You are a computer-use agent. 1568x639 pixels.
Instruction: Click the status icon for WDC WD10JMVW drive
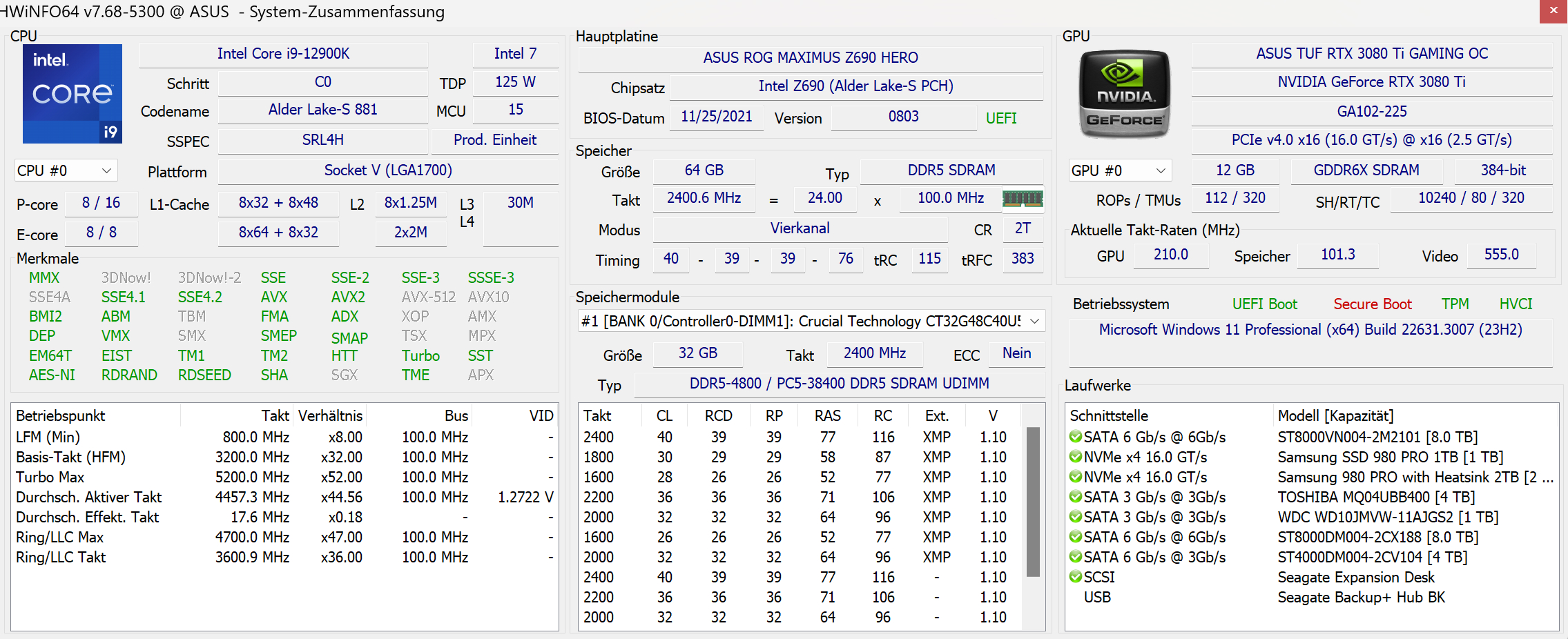pos(1076,517)
